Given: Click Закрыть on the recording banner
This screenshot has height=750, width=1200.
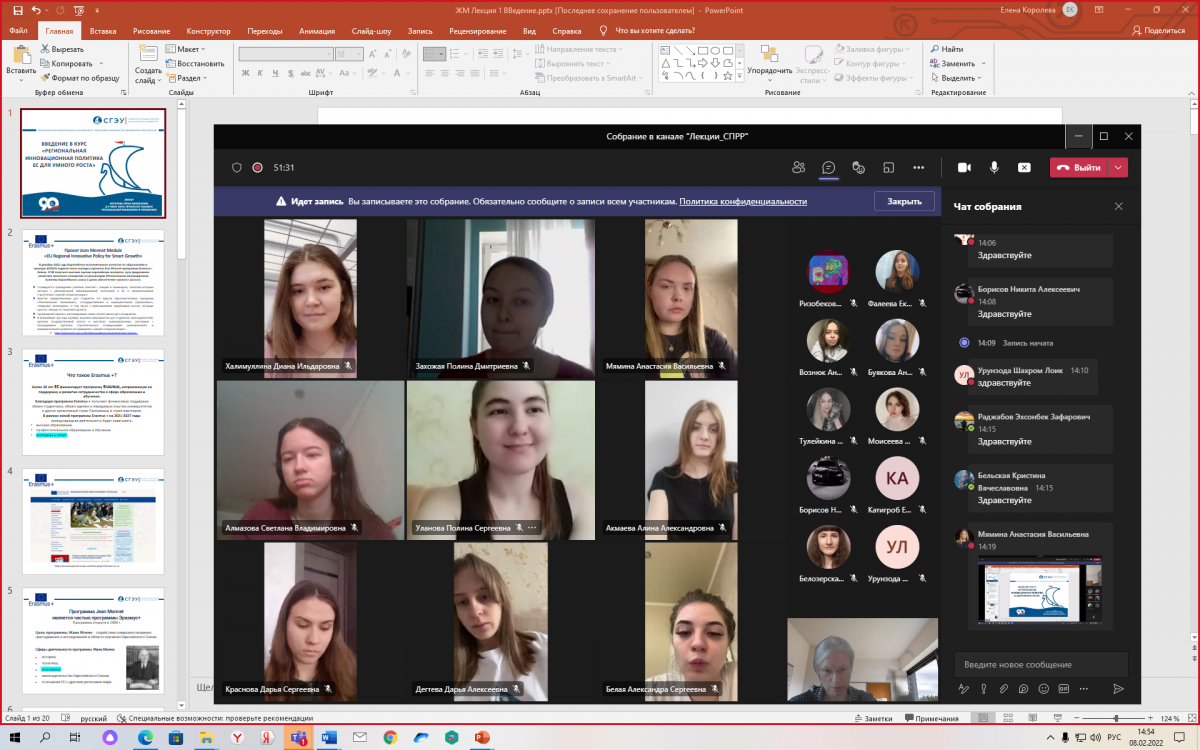Looking at the screenshot, I should click(904, 201).
